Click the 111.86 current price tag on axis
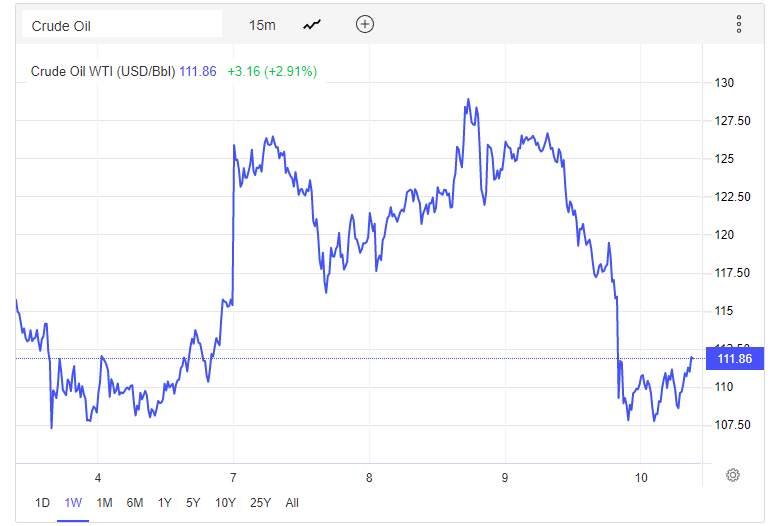This screenshot has width=779, height=526. pyautogui.click(x=734, y=358)
